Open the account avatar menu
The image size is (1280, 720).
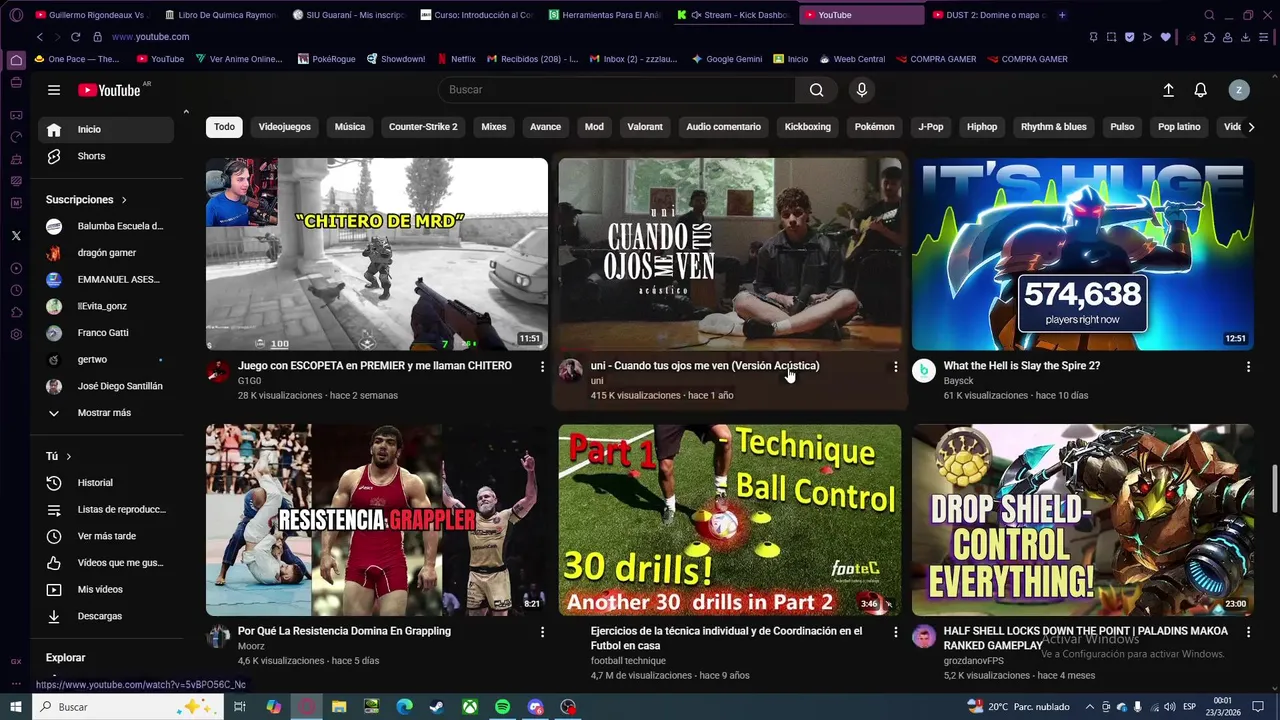(x=1239, y=90)
